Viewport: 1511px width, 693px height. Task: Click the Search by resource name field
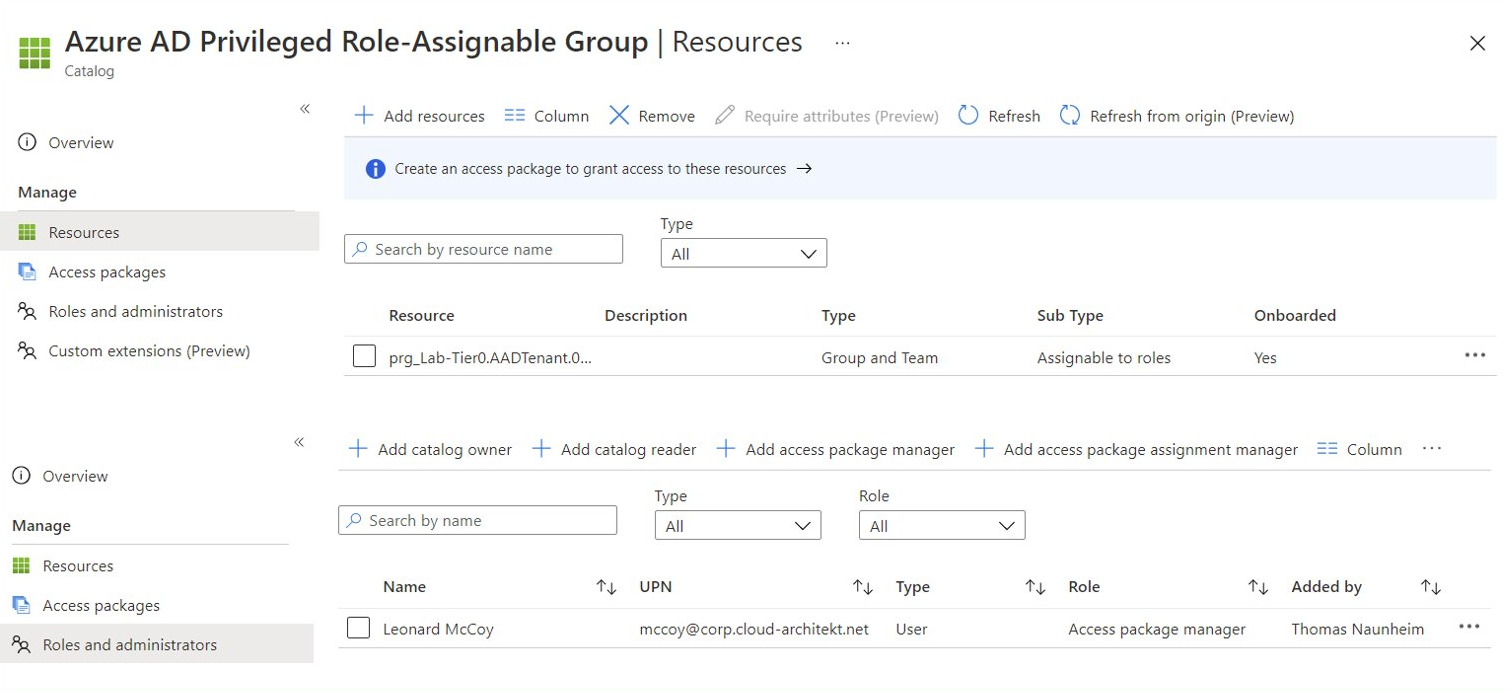coord(483,249)
